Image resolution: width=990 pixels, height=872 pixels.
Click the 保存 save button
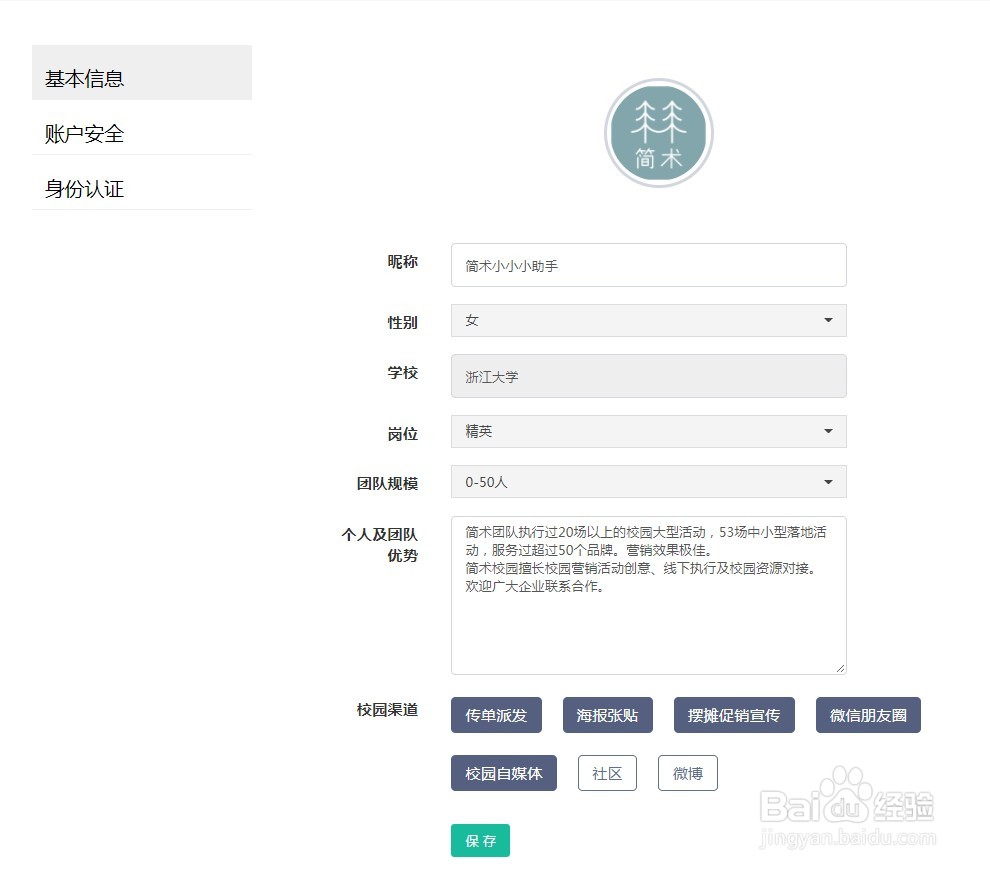pyautogui.click(x=480, y=841)
